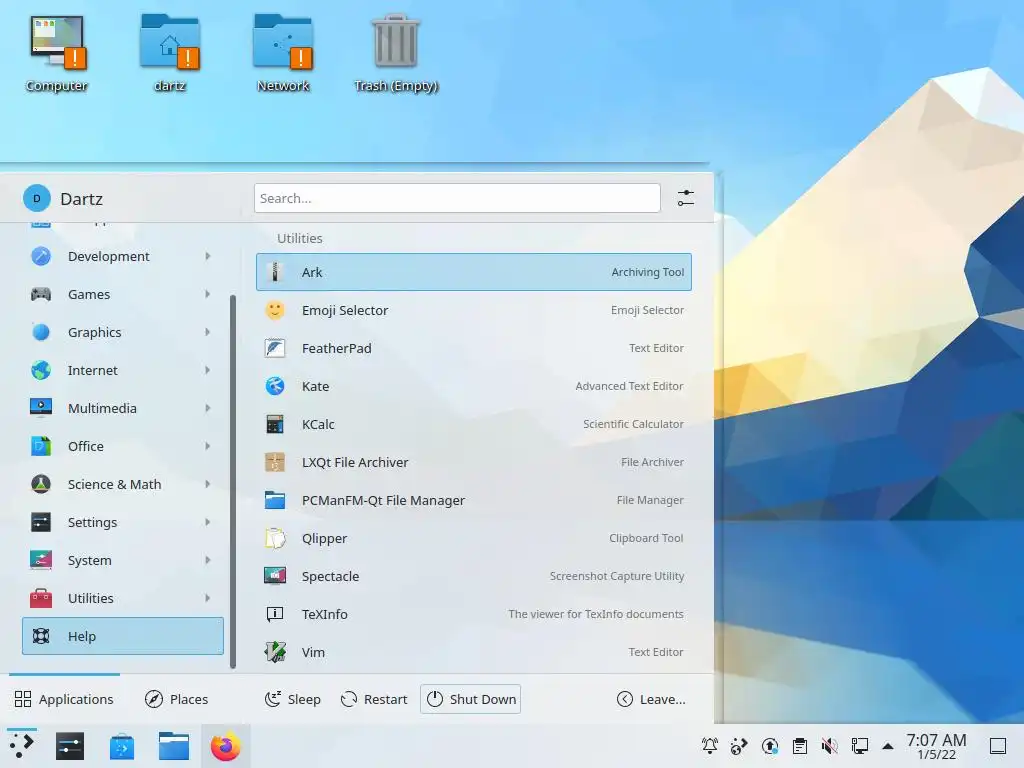The height and width of the screenshot is (768, 1024).
Task: Click the application launcher button in taskbar
Action: pos(22,746)
